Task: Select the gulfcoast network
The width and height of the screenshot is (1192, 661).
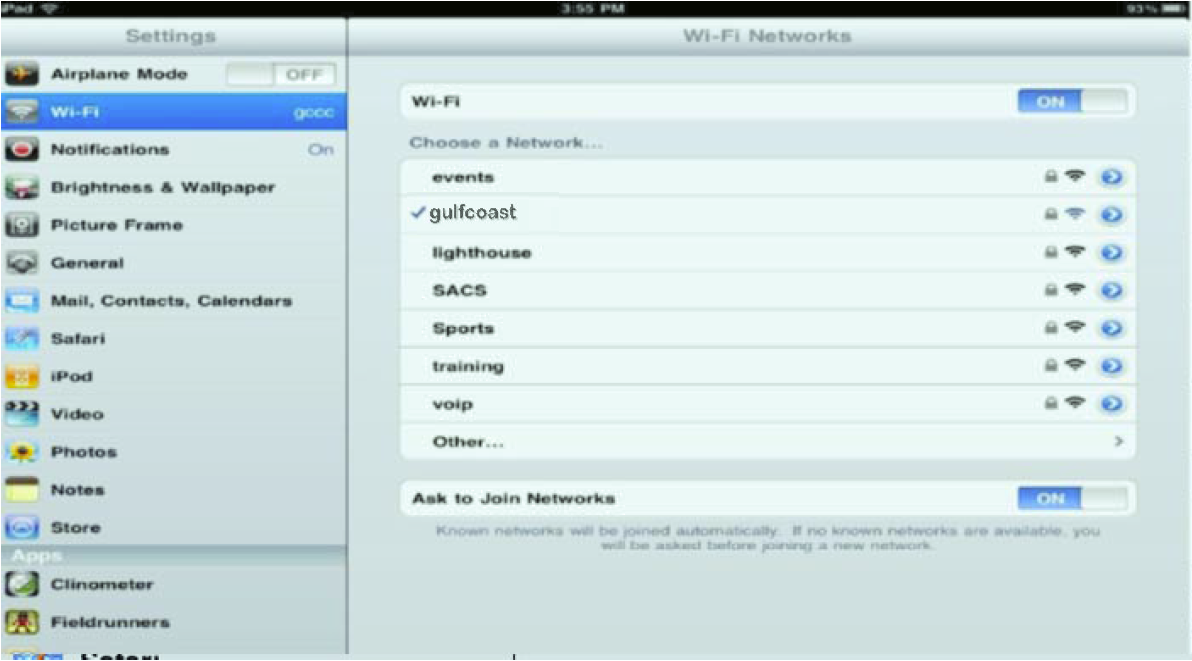Action: [768, 214]
